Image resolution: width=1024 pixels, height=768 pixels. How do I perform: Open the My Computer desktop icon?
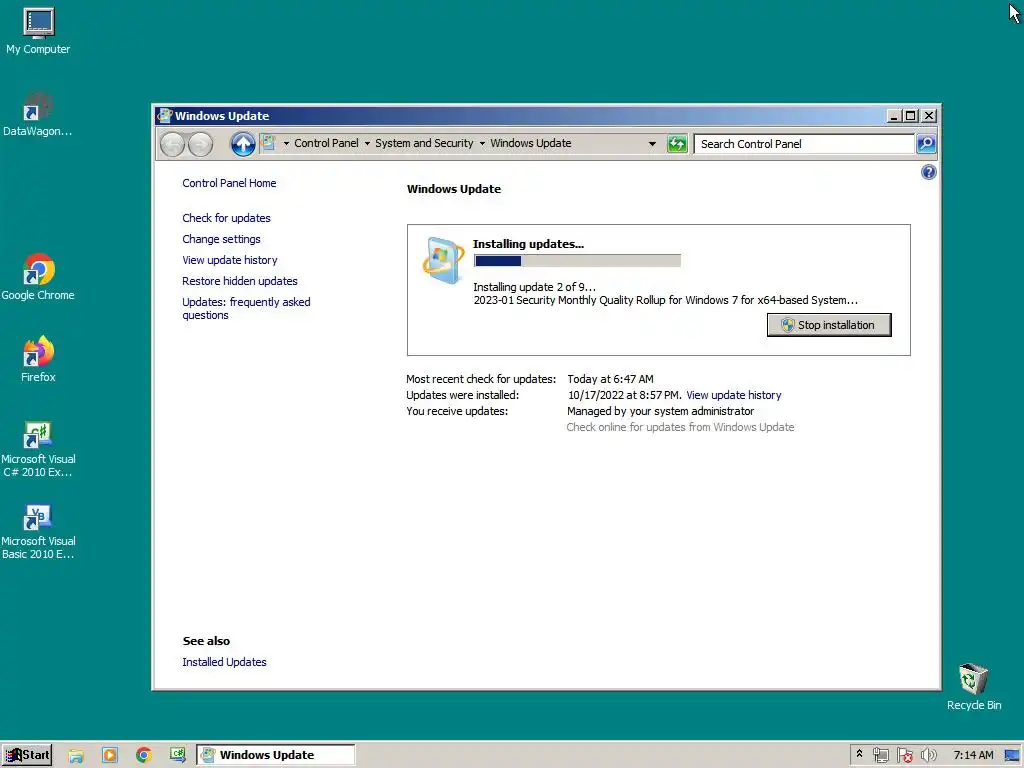(x=39, y=31)
